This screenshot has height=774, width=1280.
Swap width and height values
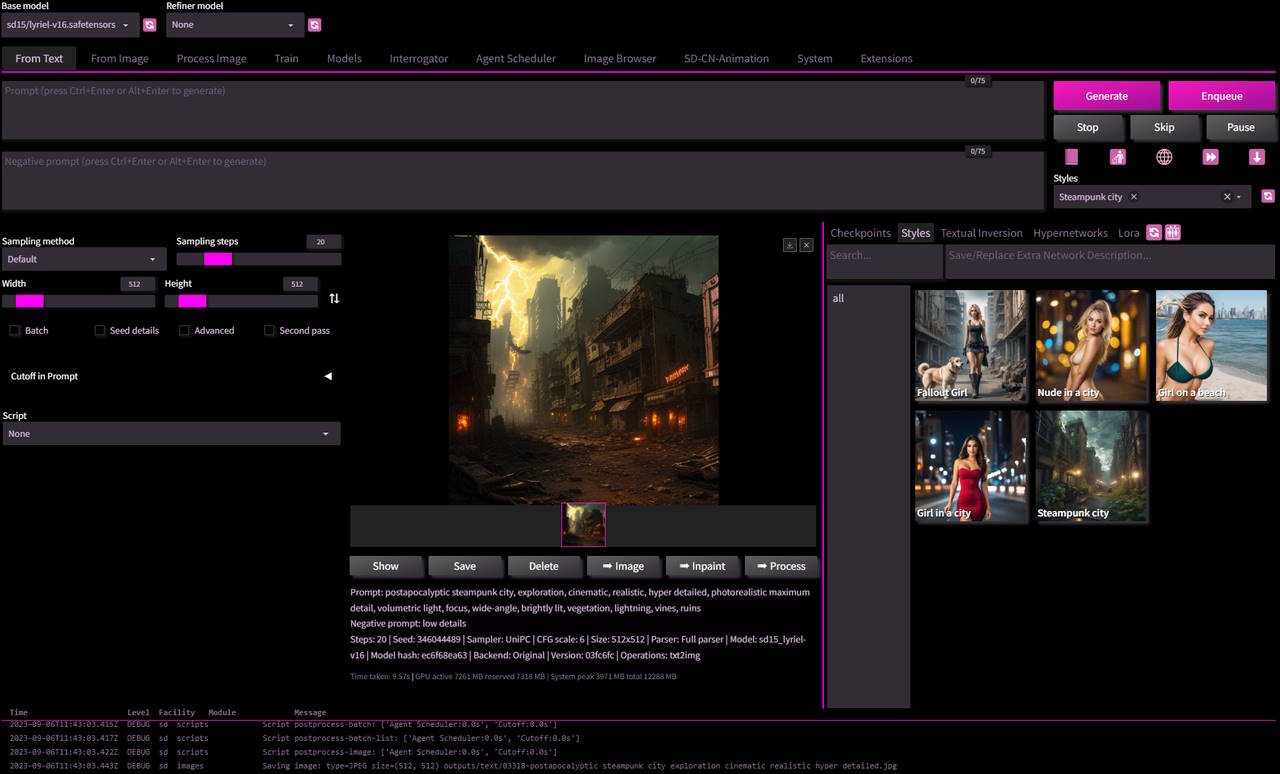point(334,299)
